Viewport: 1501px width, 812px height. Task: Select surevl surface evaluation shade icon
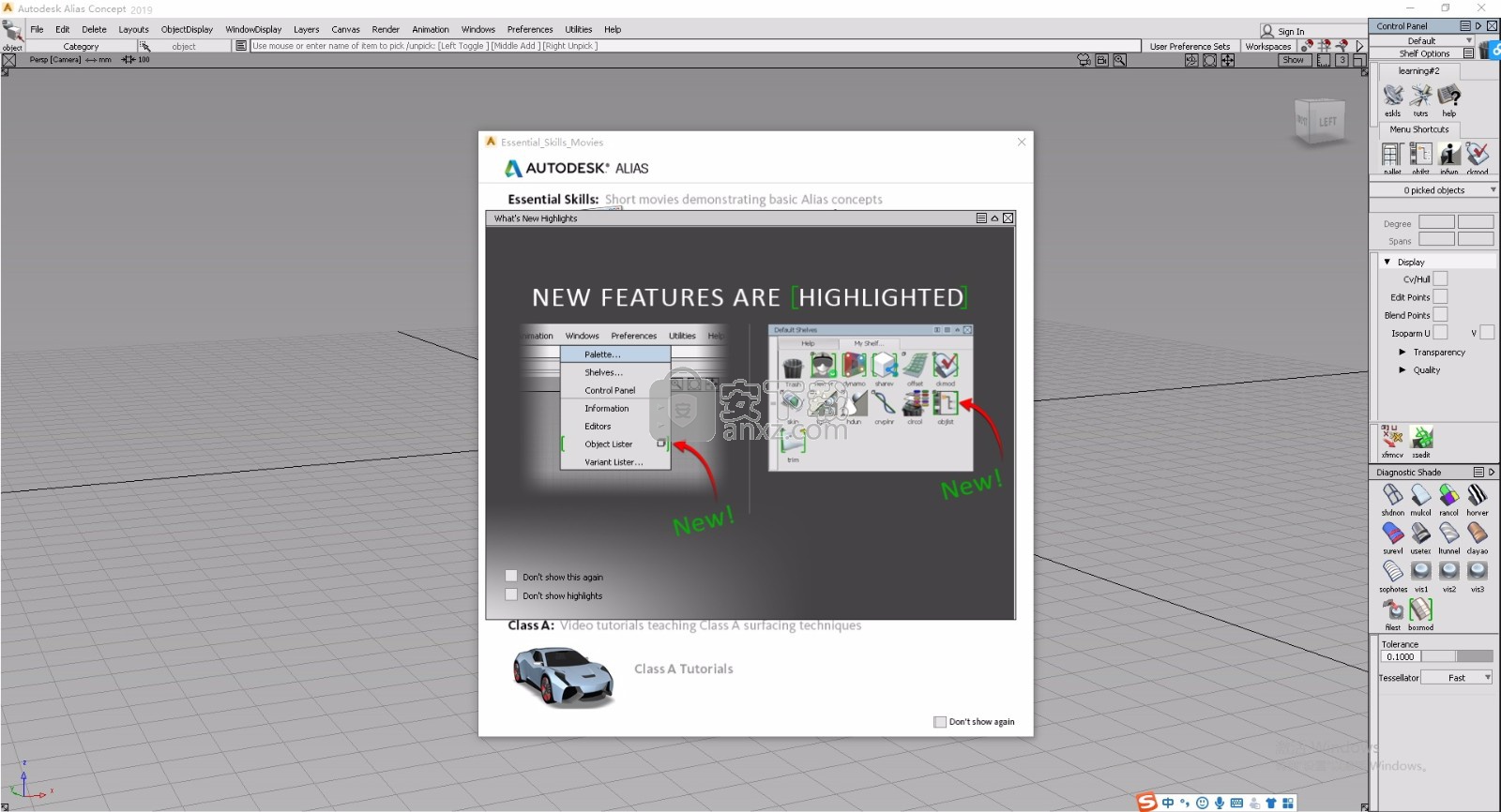pyautogui.click(x=1393, y=534)
